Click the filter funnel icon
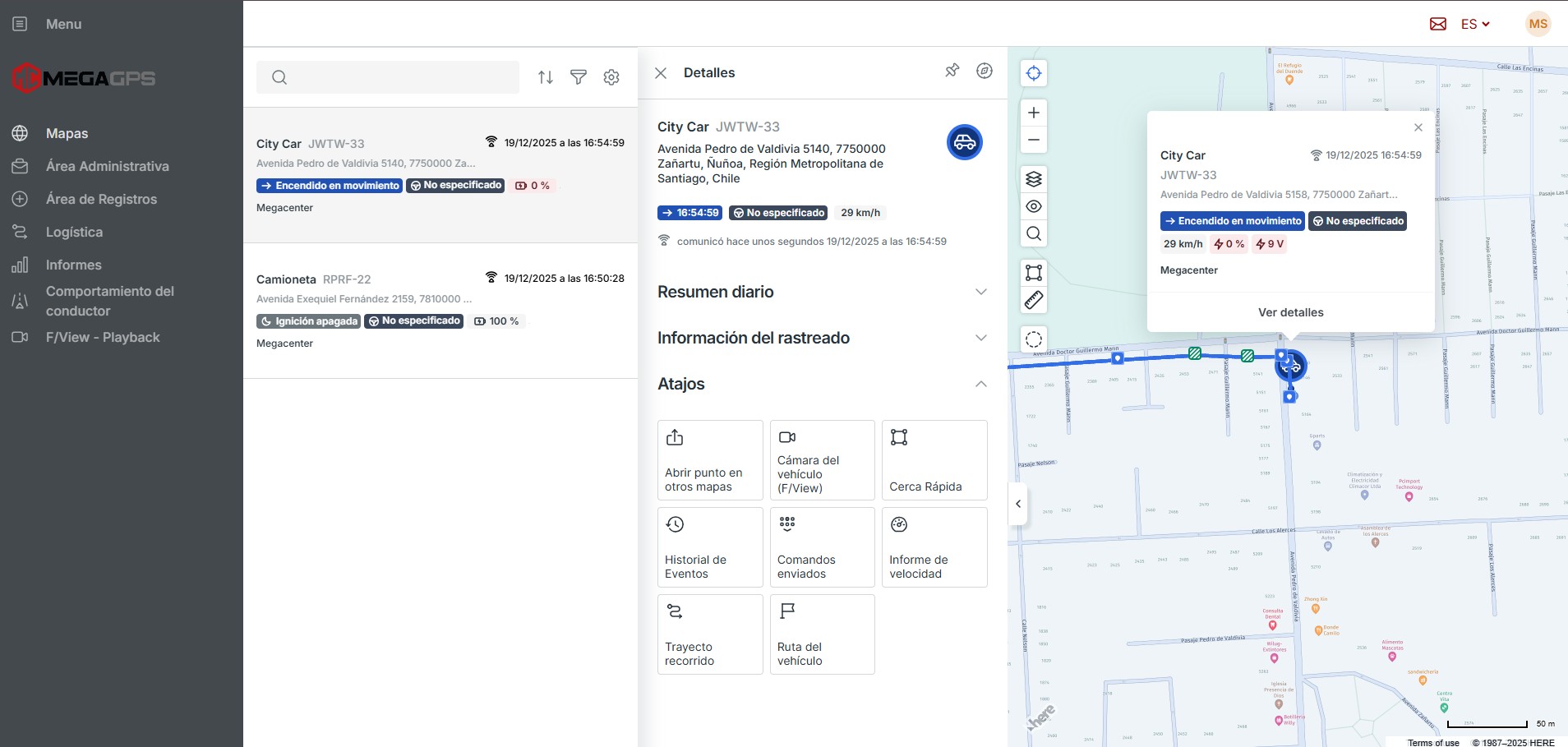Screen dimensions: 1568x747 tap(579, 77)
